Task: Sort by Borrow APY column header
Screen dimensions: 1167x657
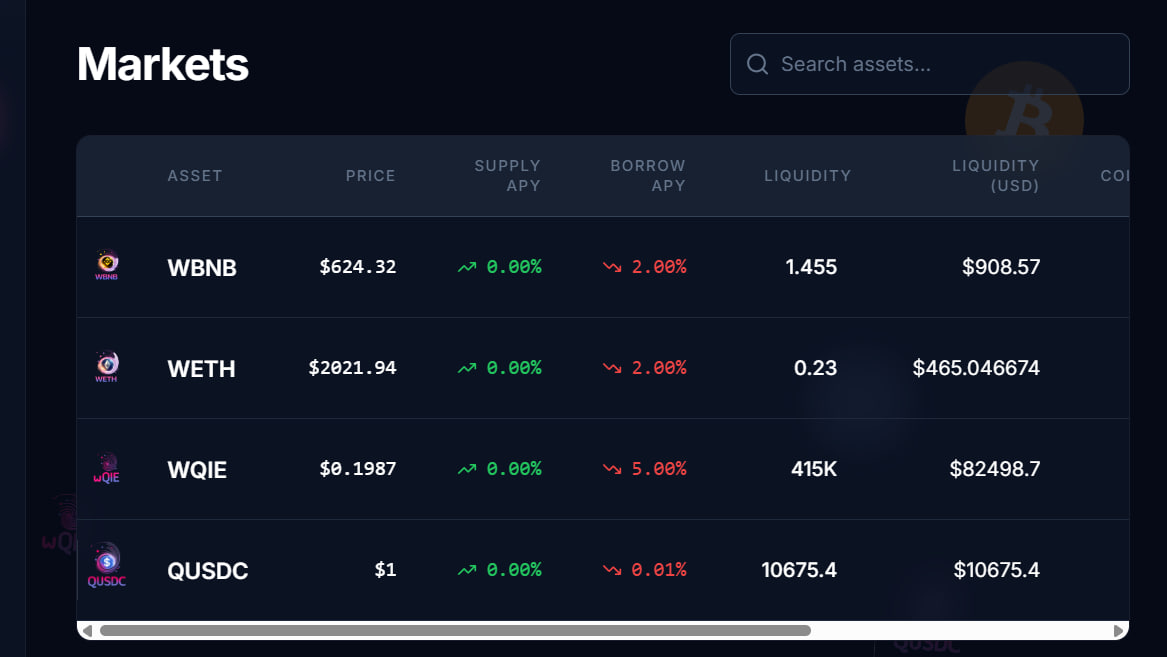Action: point(648,175)
